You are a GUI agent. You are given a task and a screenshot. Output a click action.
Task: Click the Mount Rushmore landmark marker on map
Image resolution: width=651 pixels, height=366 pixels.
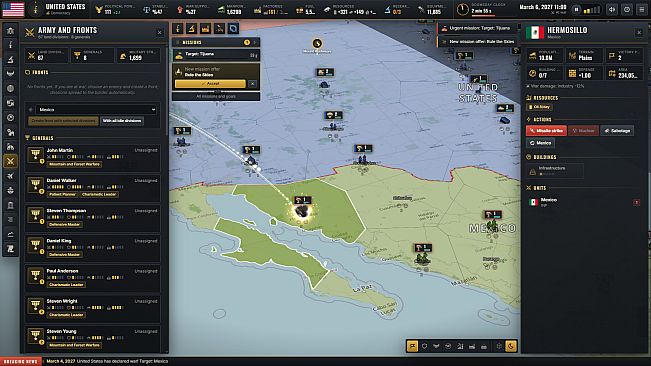317,43
